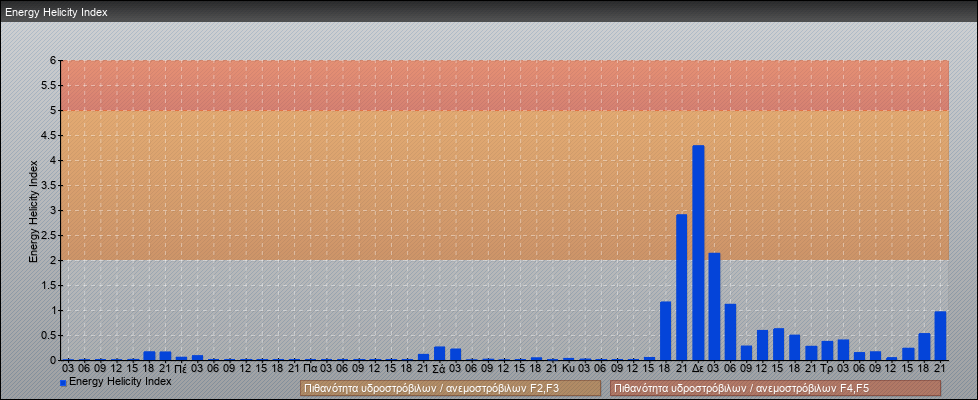Click the bar at 03 right after Δε
The width and height of the screenshot is (978, 400).
click(x=714, y=306)
